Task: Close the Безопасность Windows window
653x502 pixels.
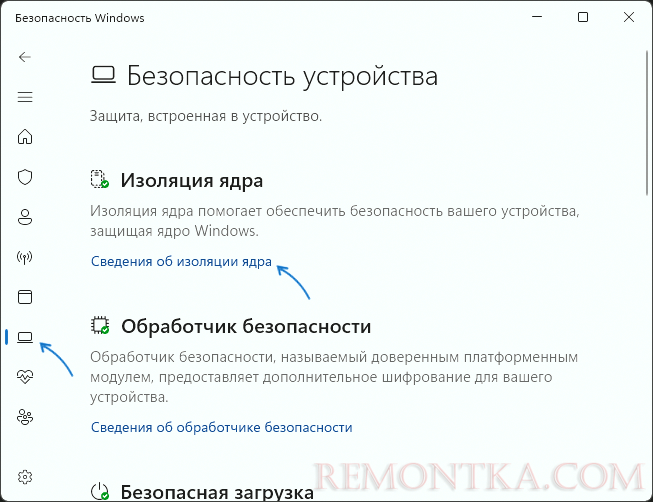Action: (x=629, y=17)
